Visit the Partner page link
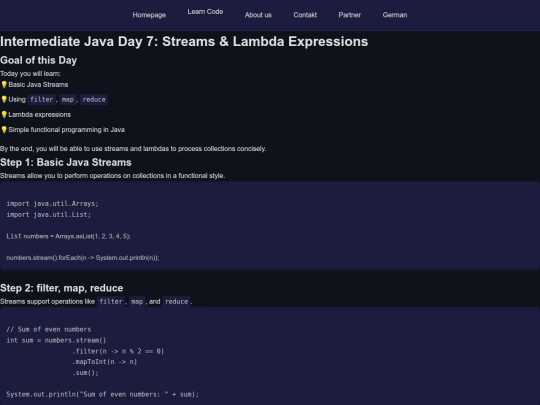 point(350,15)
